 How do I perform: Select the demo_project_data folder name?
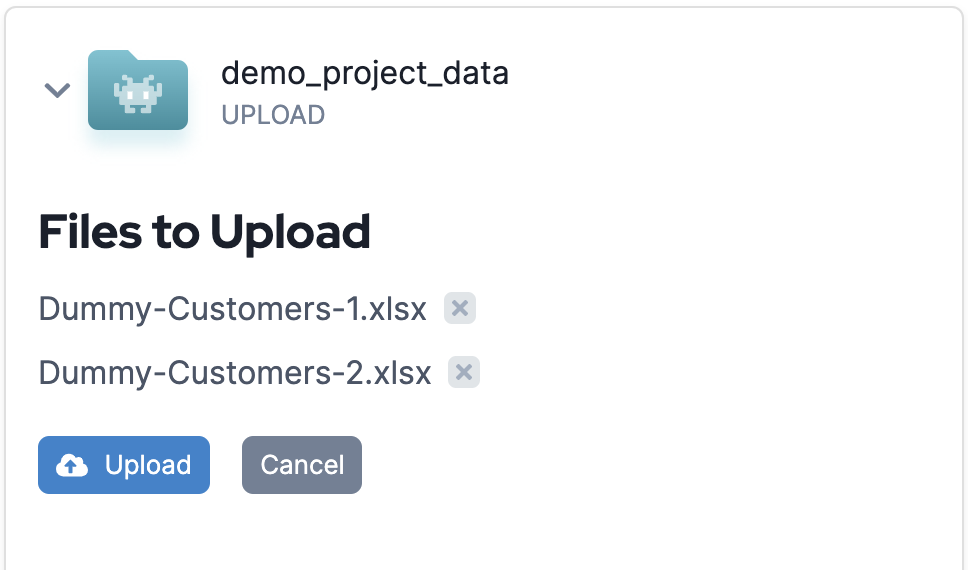click(365, 73)
